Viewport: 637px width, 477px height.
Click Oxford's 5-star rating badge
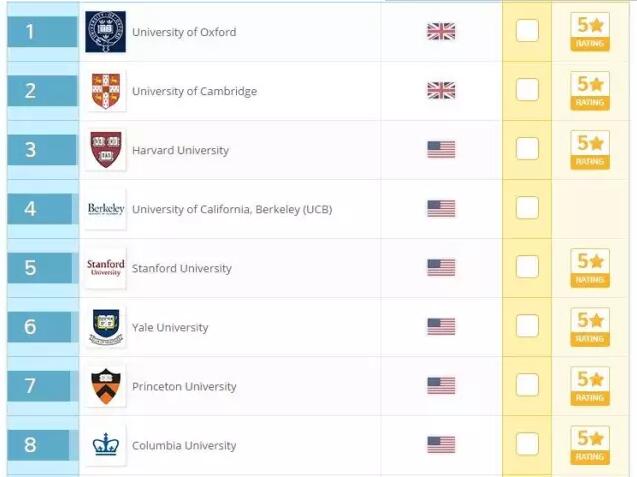[x=590, y=31]
